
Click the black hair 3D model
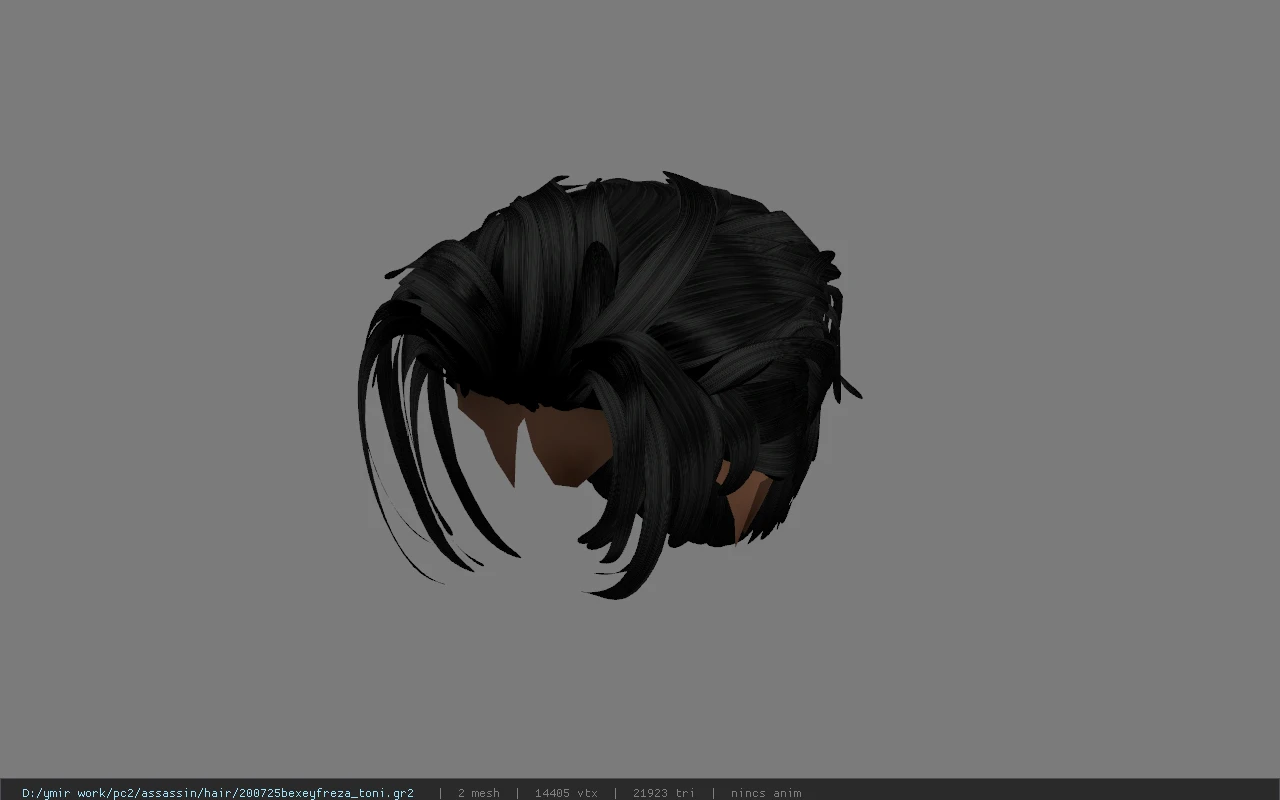click(x=610, y=385)
